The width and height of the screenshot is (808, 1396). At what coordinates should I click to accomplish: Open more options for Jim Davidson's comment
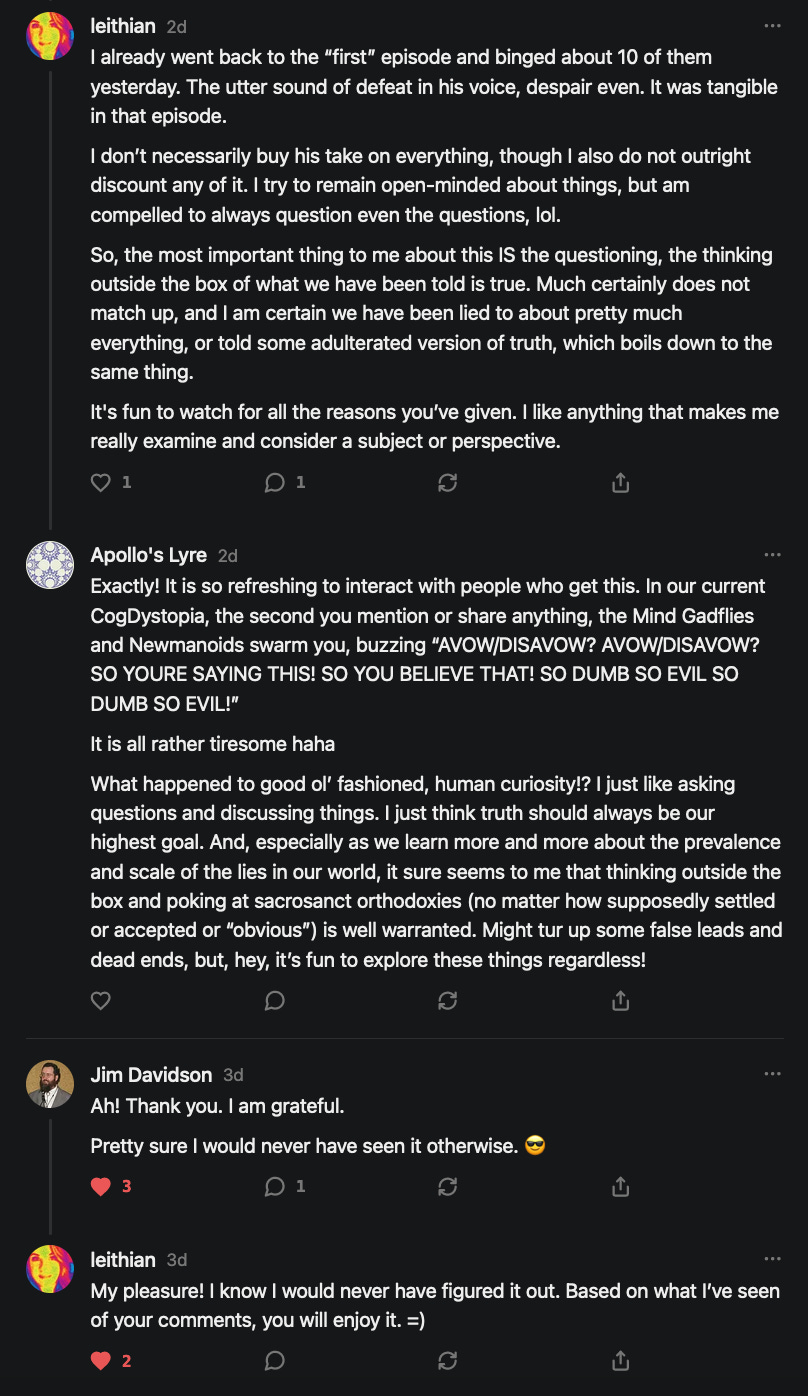772,1074
